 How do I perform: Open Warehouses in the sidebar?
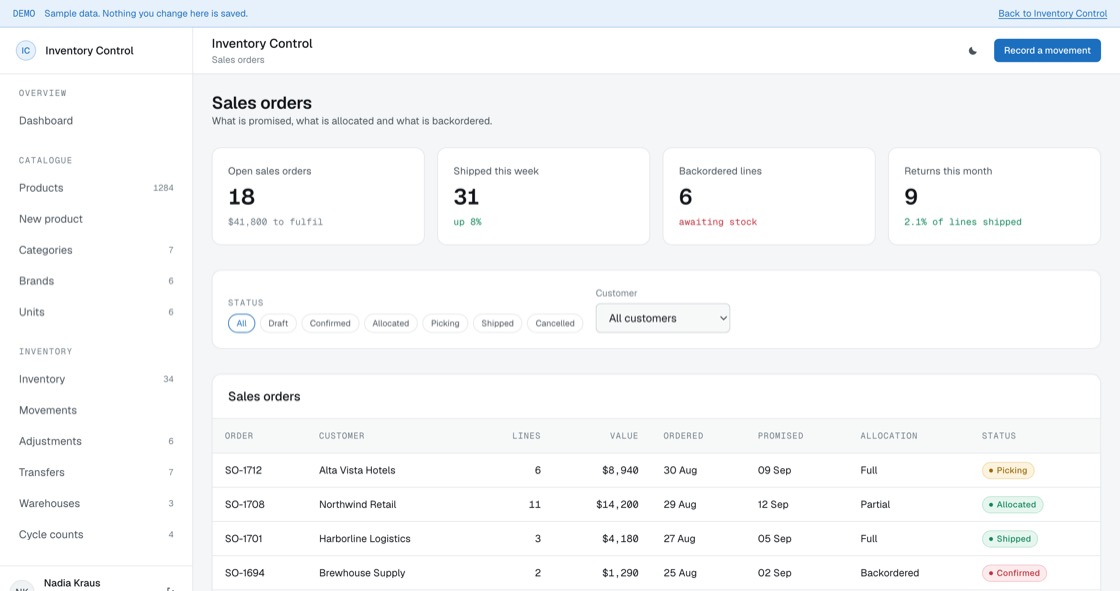pos(96,504)
